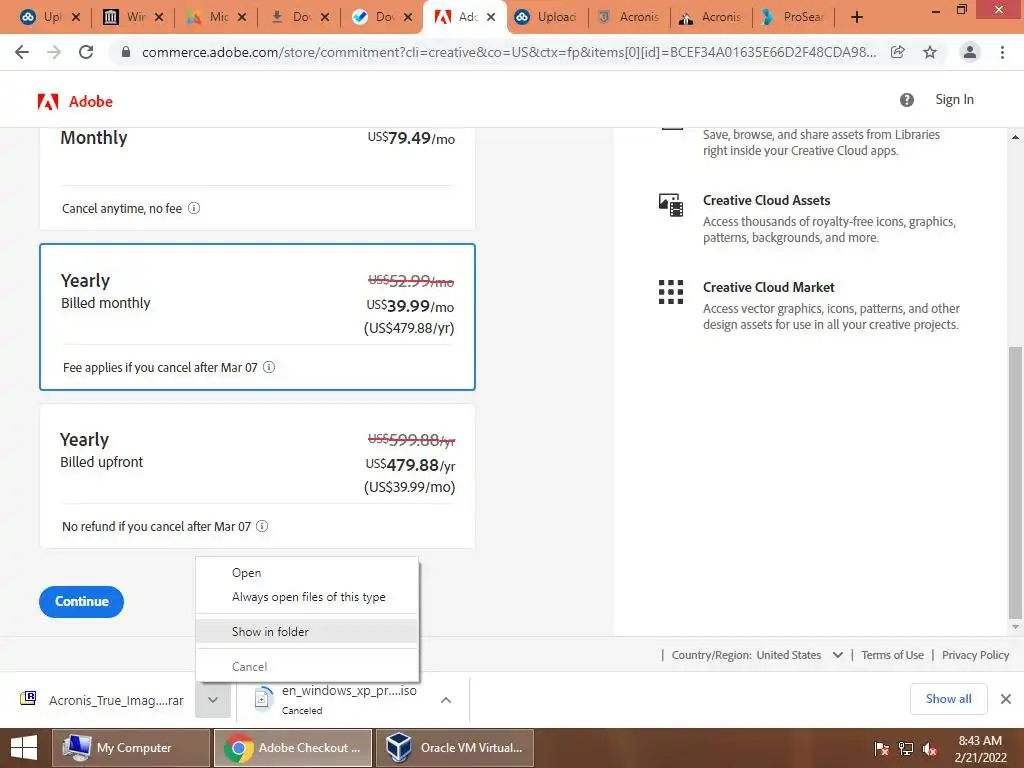
Task: Close the downloads bar
Action: (1006, 699)
